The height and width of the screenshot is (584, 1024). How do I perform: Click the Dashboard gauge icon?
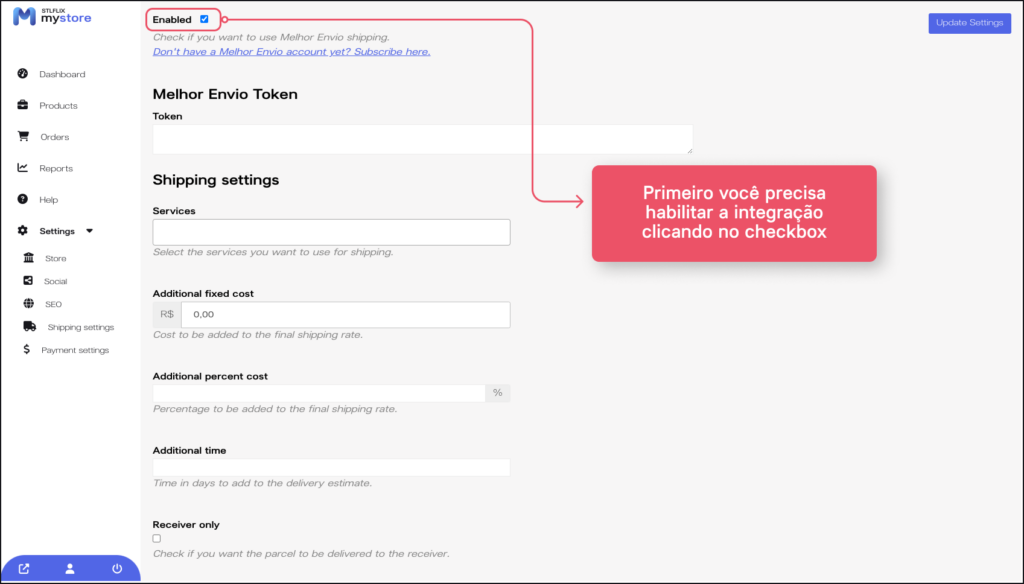tap(23, 74)
